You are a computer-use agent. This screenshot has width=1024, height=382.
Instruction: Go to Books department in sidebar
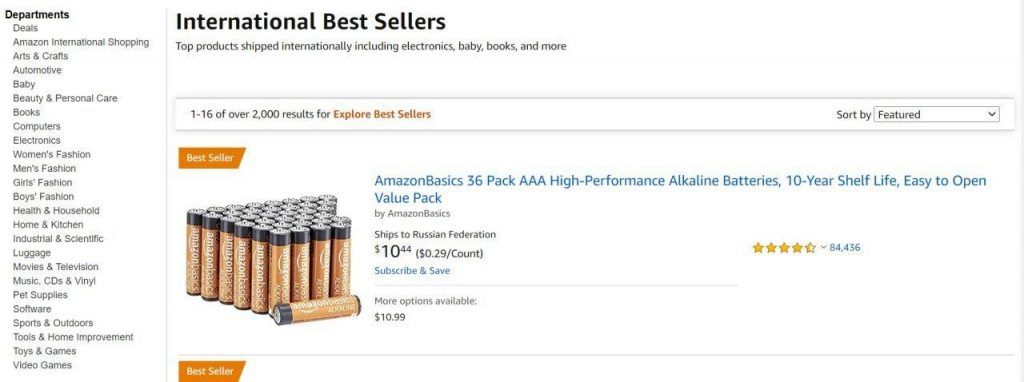click(x=26, y=112)
